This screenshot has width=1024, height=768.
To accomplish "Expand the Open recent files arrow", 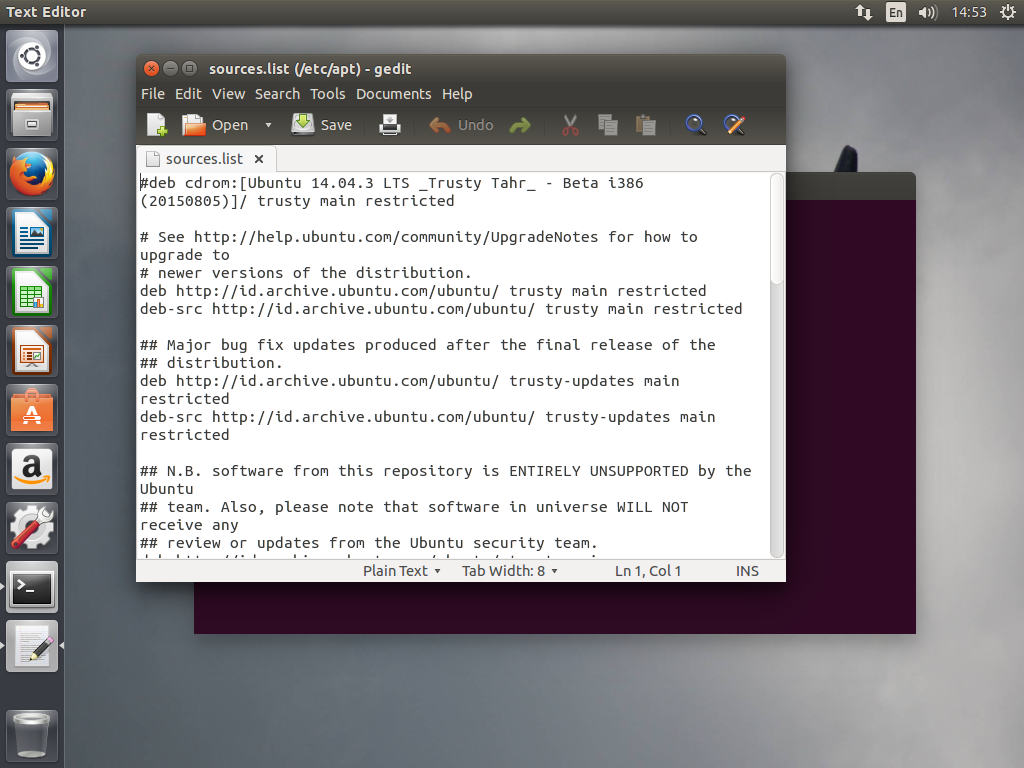I will tap(268, 125).
